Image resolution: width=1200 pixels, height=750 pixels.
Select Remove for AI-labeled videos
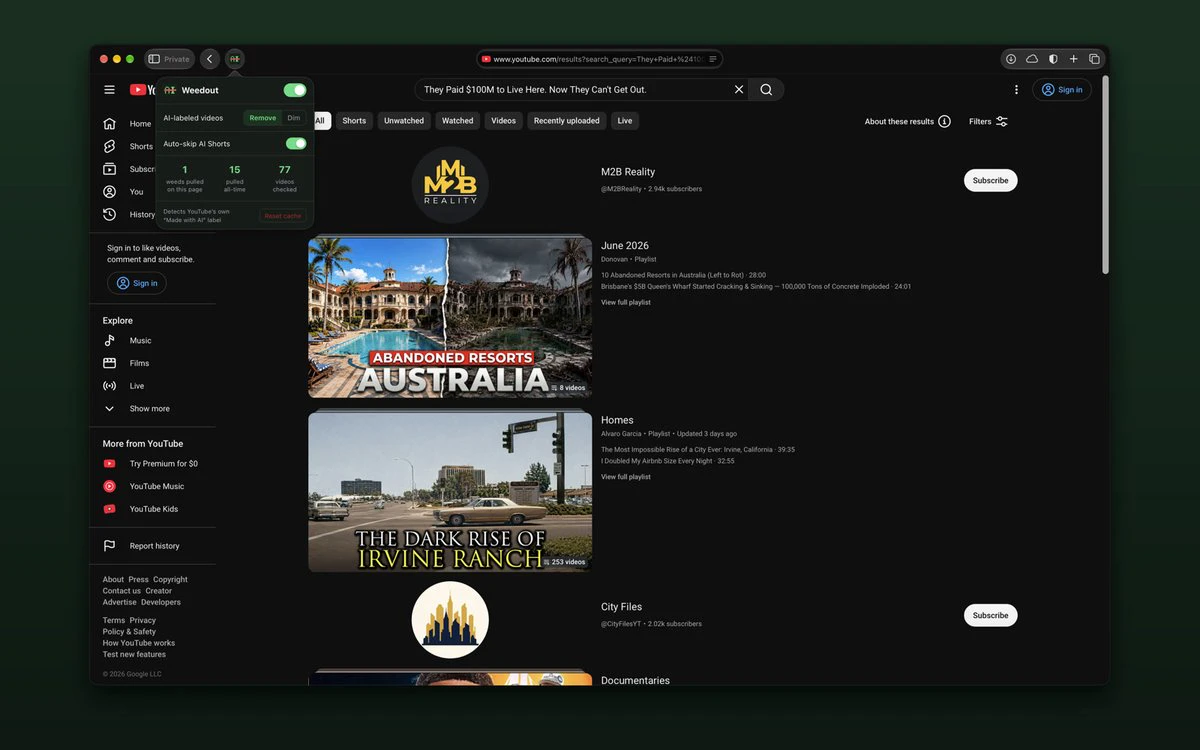pos(263,118)
